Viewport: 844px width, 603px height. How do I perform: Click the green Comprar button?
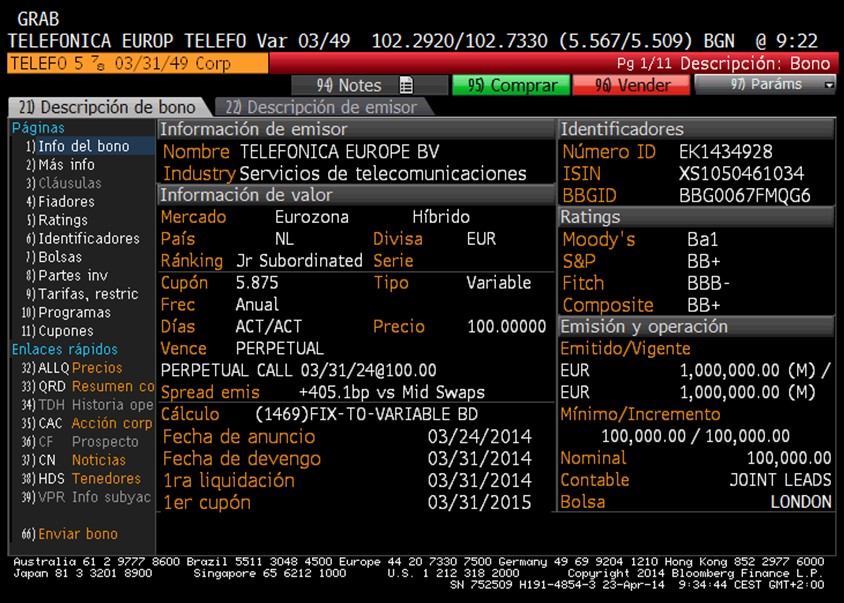click(x=511, y=85)
